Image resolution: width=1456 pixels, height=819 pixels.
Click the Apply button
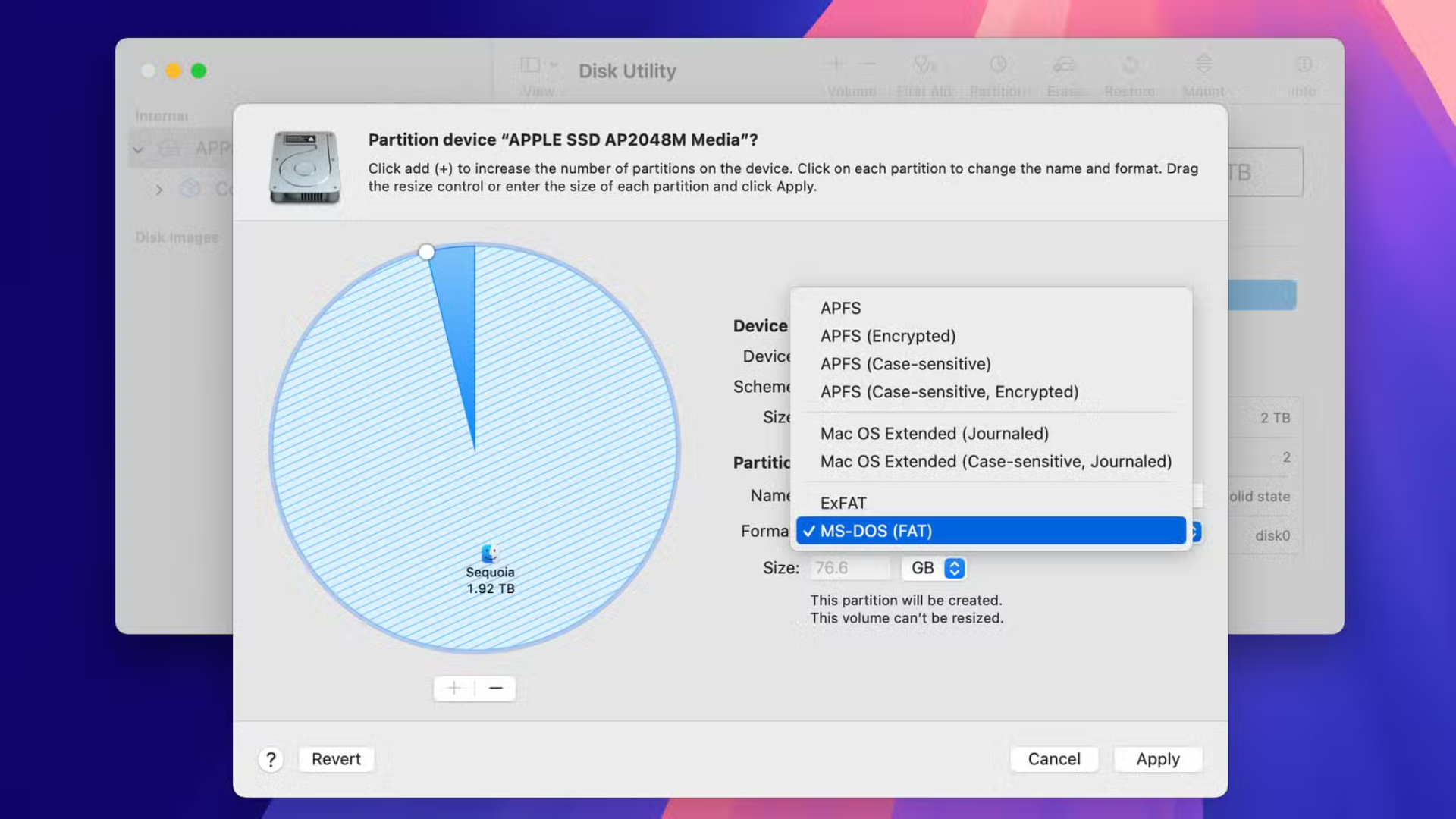point(1158,758)
